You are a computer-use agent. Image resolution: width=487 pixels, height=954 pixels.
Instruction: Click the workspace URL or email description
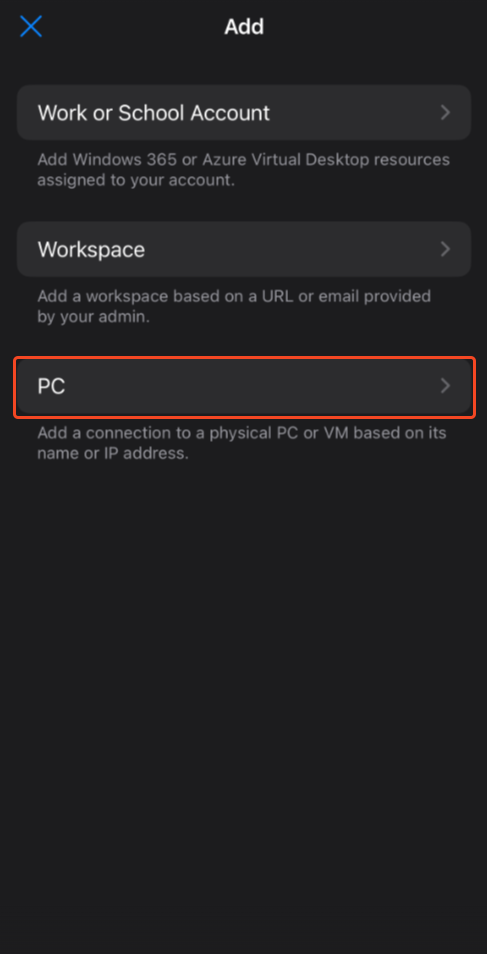point(234,307)
